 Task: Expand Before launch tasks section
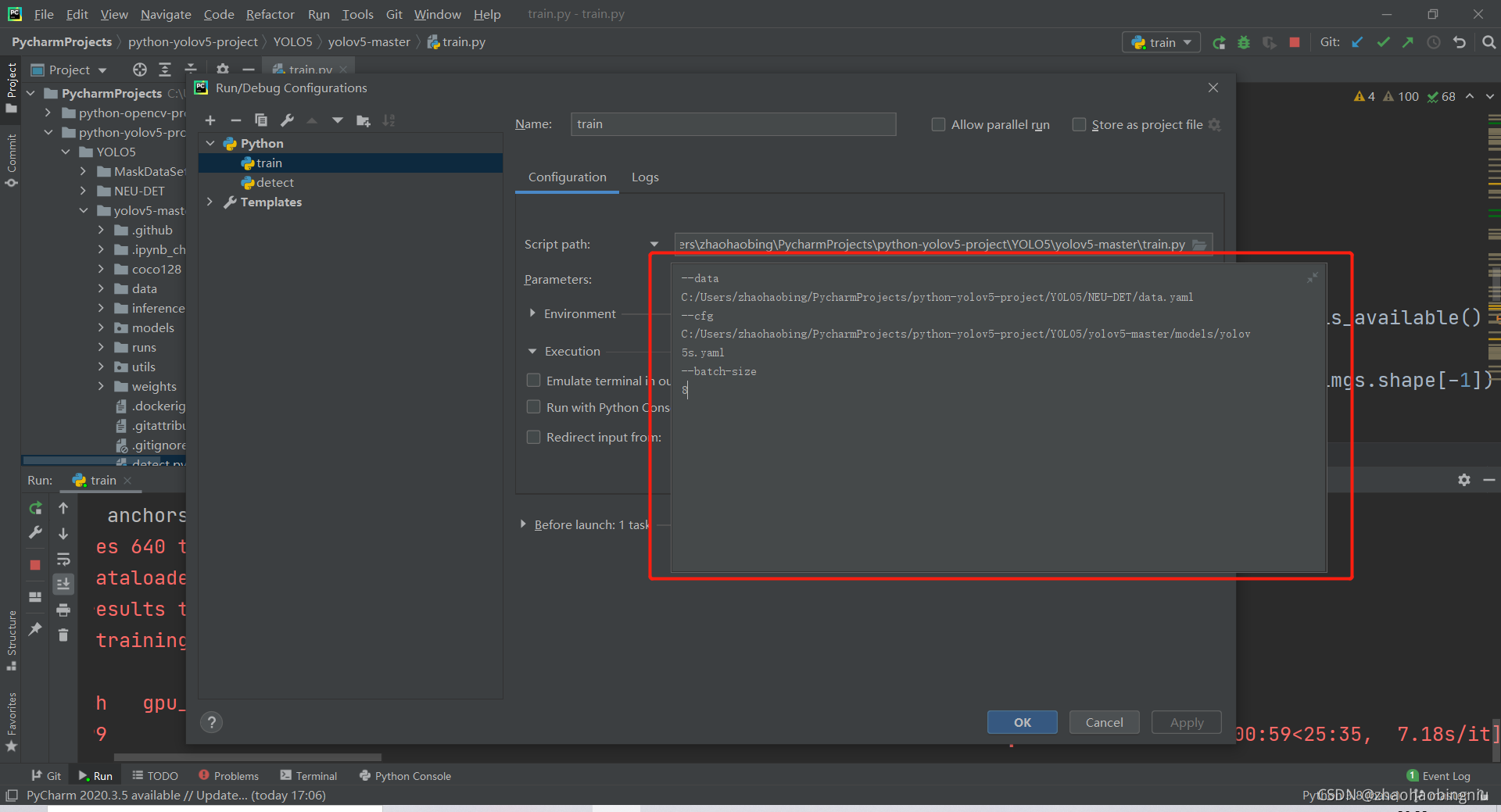(x=523, y=524)
